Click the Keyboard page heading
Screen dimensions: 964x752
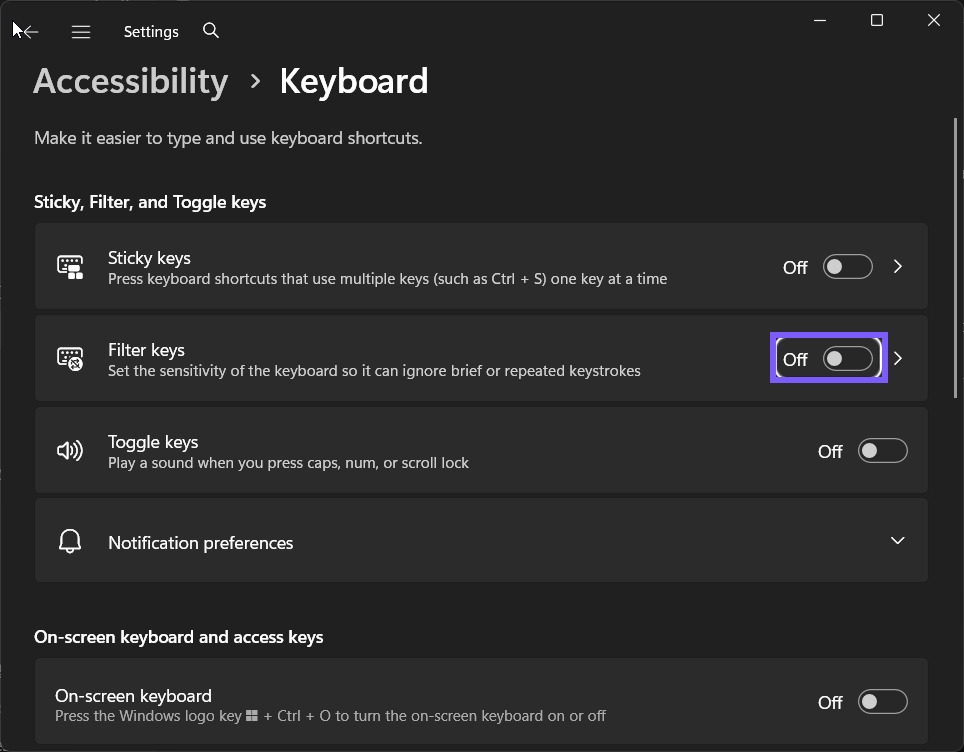pos(354,81)
